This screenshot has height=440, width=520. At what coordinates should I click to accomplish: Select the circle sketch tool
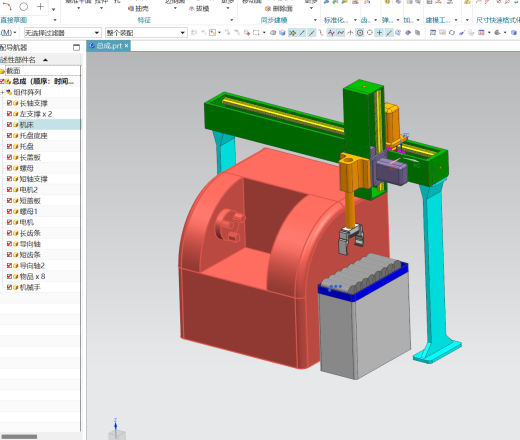24,6
